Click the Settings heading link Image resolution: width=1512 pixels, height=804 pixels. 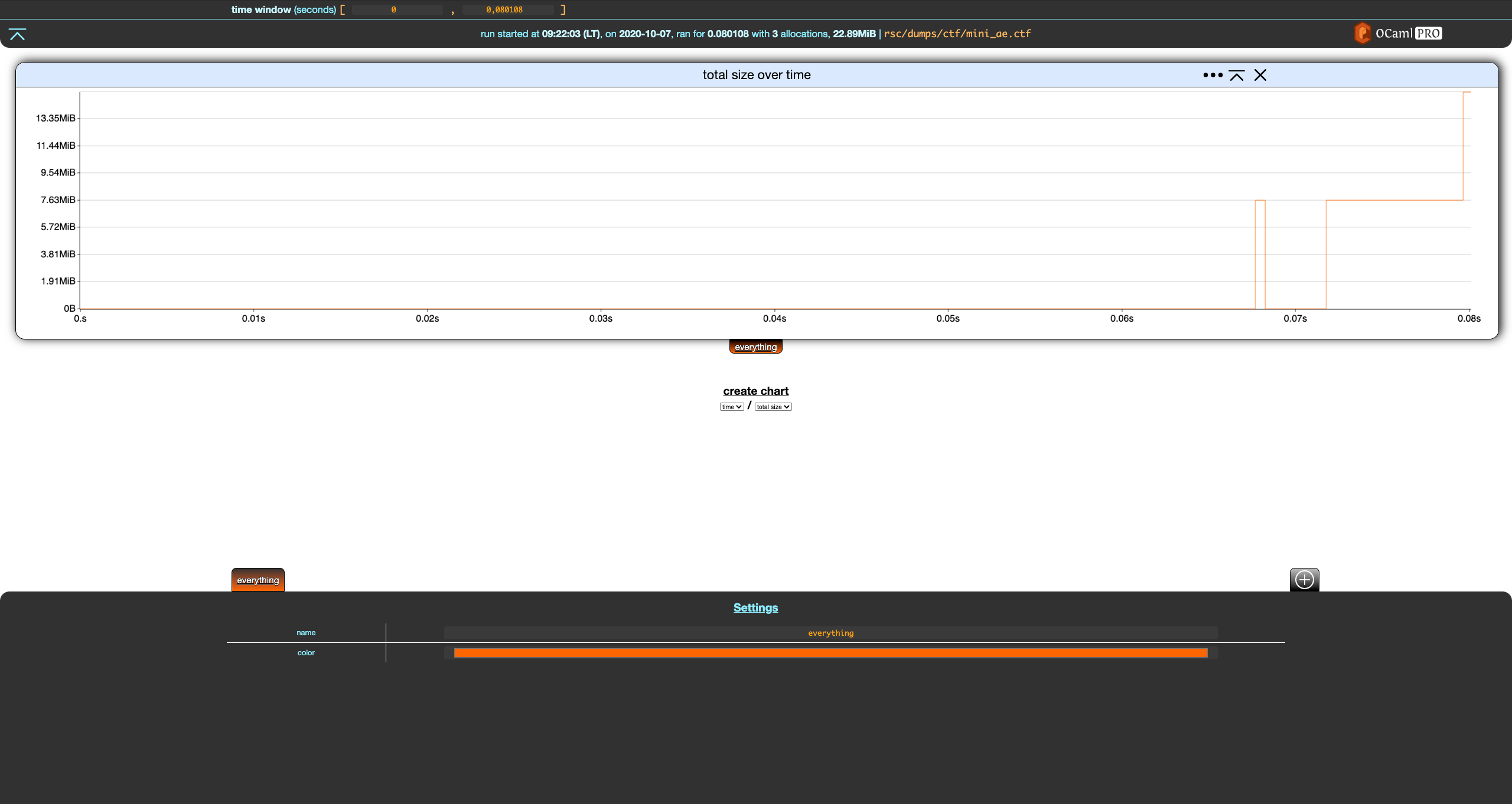coord(755,607)
